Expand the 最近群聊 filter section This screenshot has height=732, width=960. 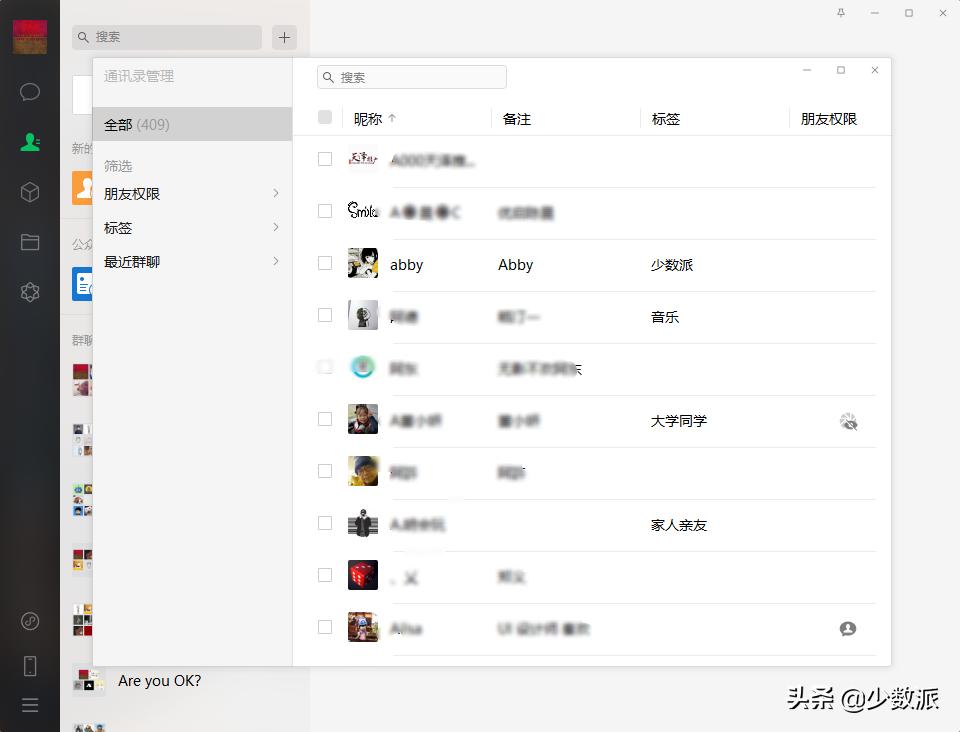pyautogui.click(x=190, y=261)
